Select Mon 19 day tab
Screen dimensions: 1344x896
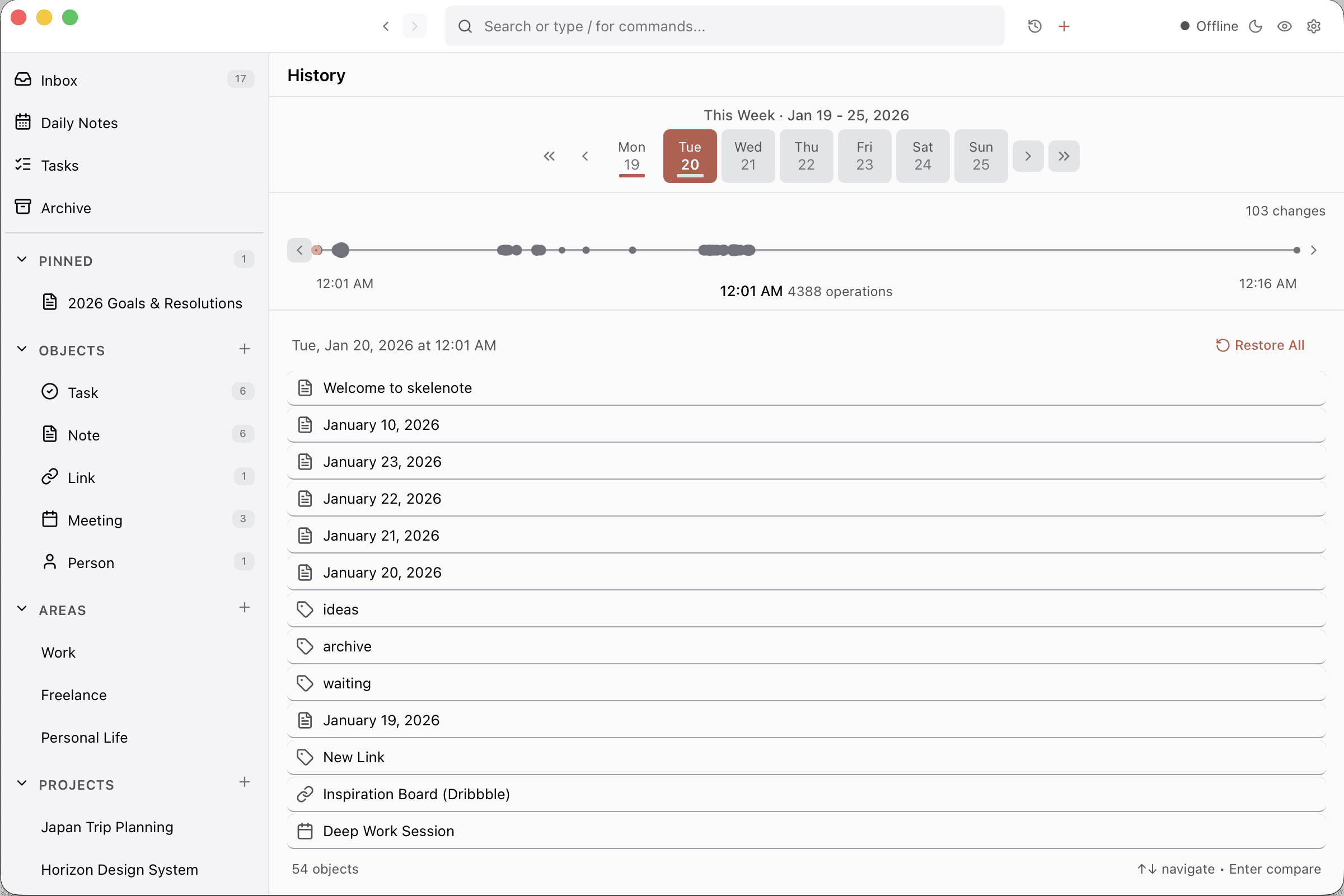coord(631,156)
